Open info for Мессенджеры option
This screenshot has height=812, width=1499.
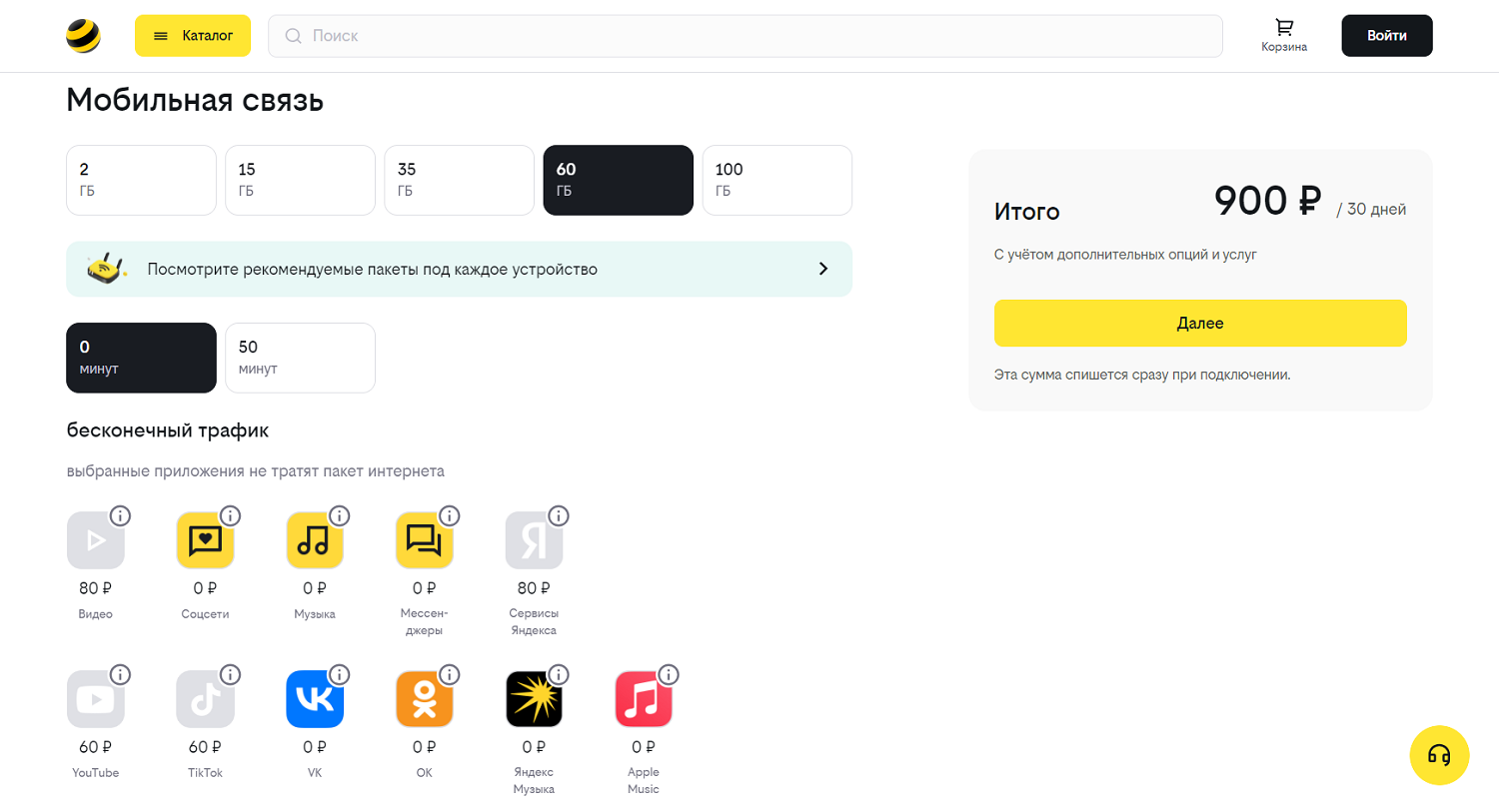450,515
